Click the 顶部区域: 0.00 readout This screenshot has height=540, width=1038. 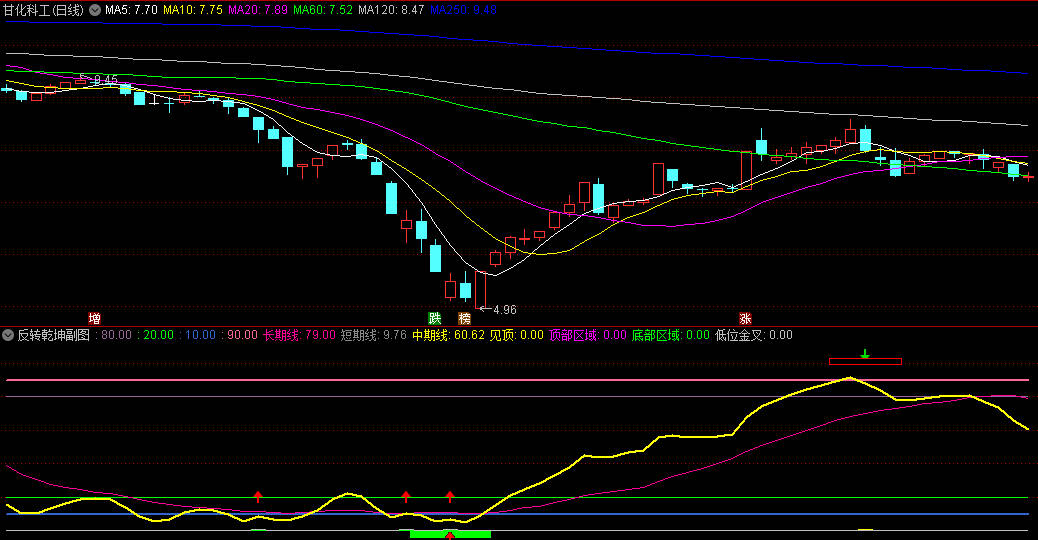point(587,335)
